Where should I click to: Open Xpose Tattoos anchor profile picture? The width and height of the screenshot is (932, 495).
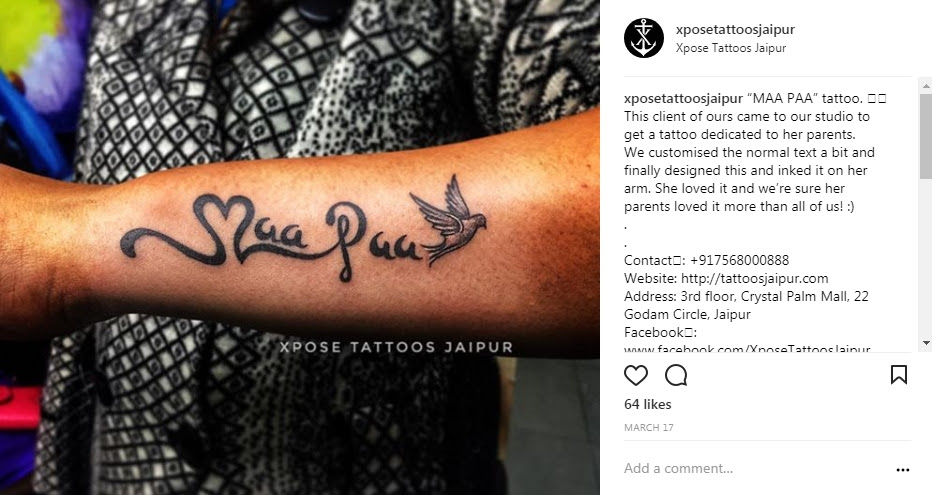pos(644,38)
